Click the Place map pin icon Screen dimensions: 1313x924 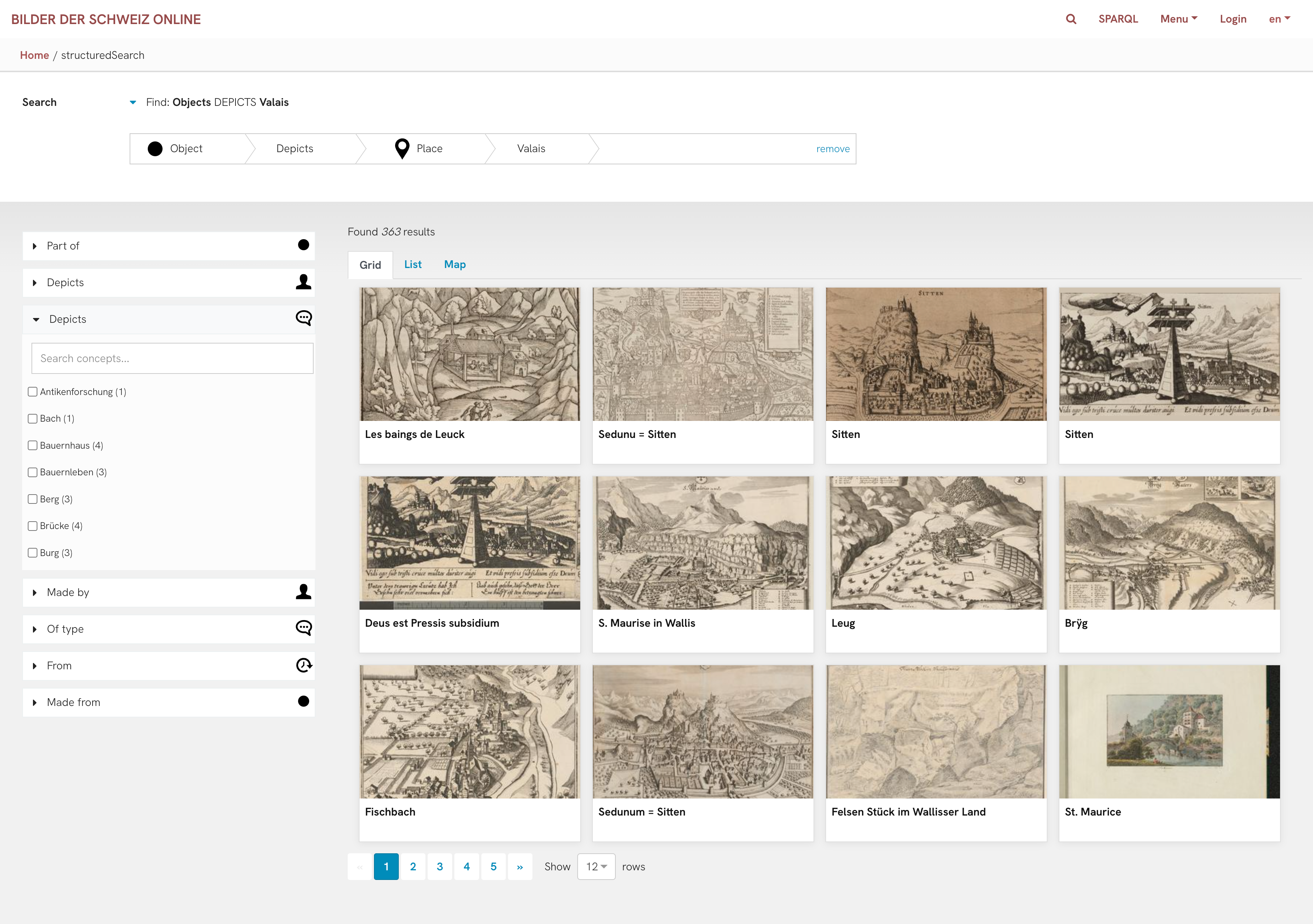(x=402, y=149)
